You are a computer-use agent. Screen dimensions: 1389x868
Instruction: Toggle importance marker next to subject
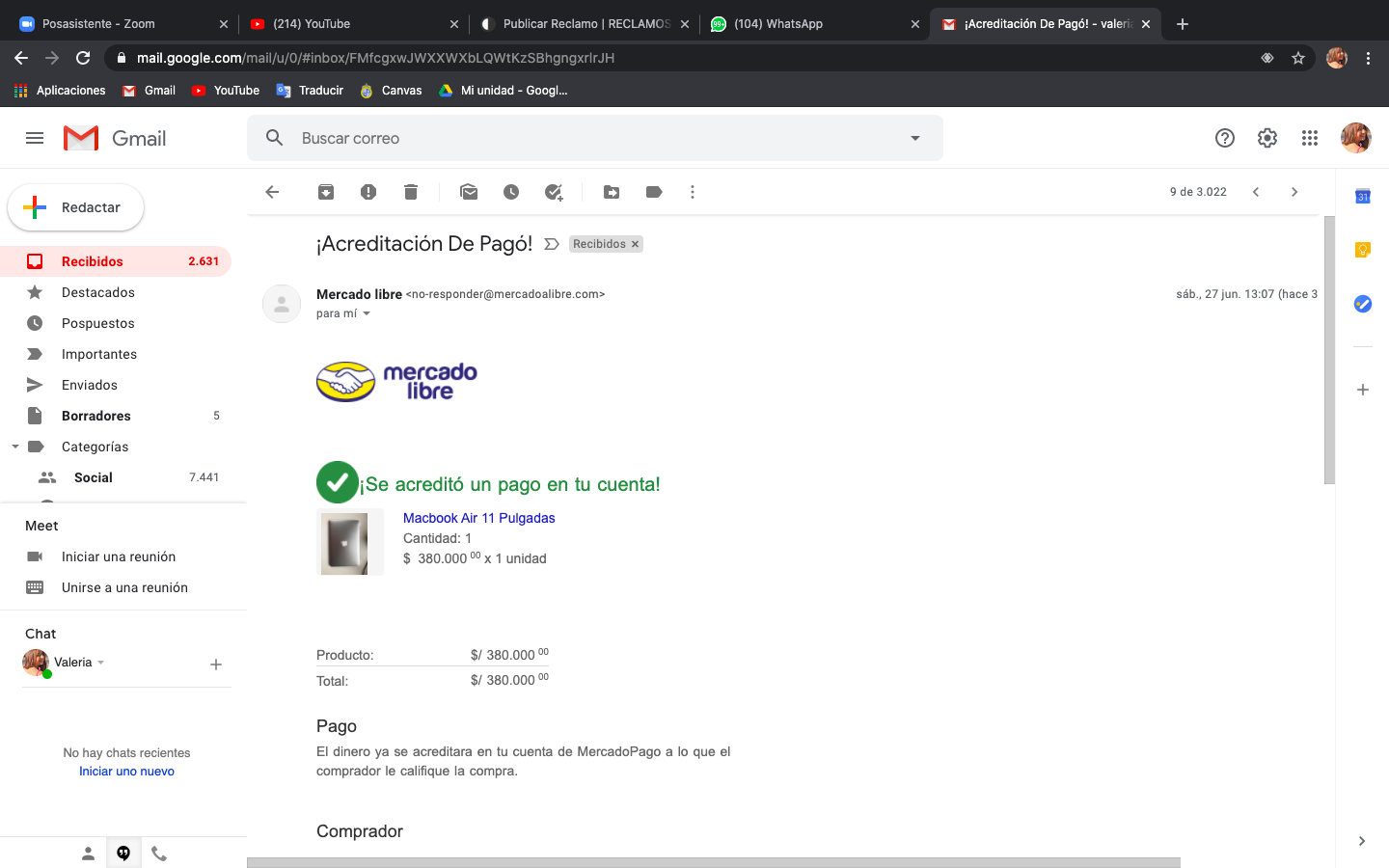point(552,244)
